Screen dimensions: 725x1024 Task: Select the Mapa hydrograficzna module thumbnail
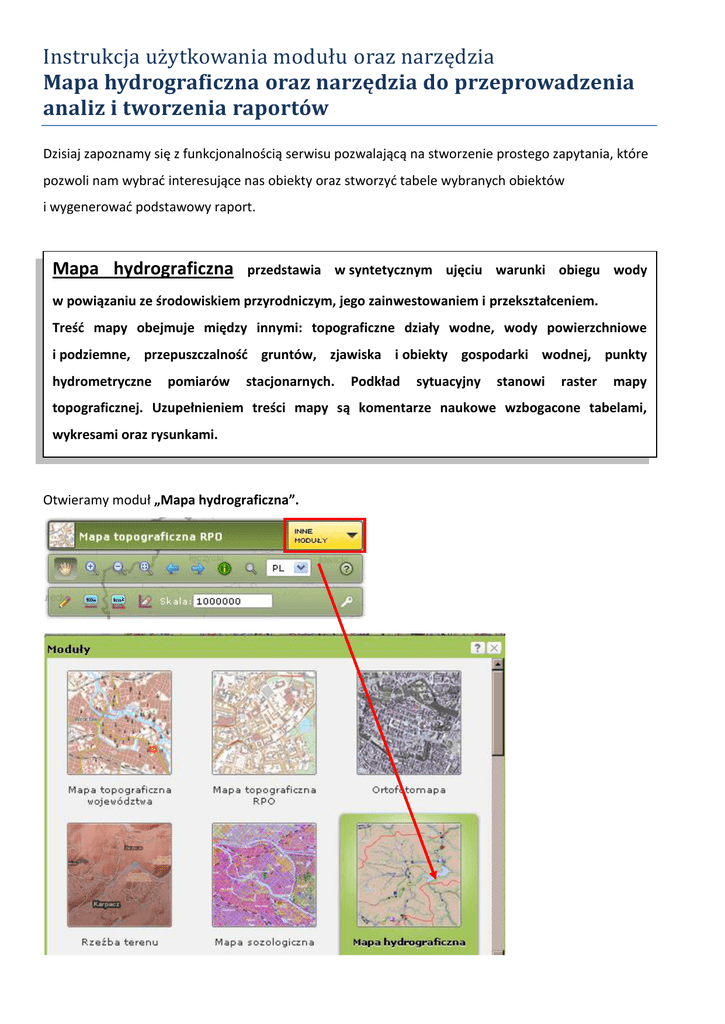tap(409, 874)
